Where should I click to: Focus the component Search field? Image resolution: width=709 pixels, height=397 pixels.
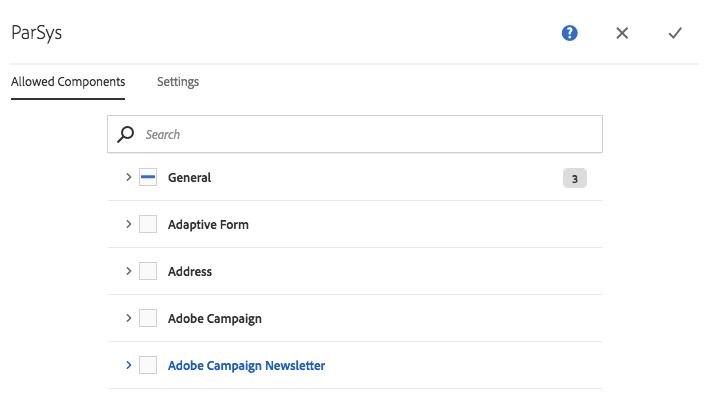click(x=355, y=134)
